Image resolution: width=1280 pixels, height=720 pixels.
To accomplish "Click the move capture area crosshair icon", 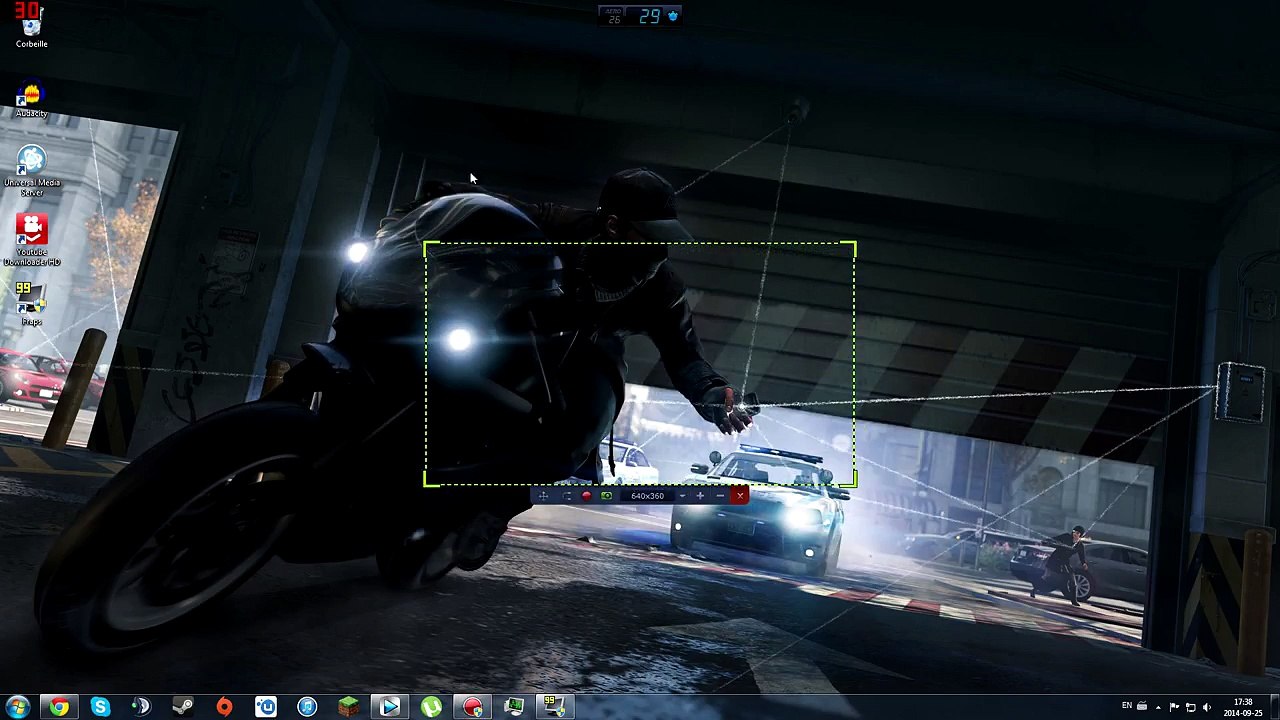I will (x=543, y=496).
